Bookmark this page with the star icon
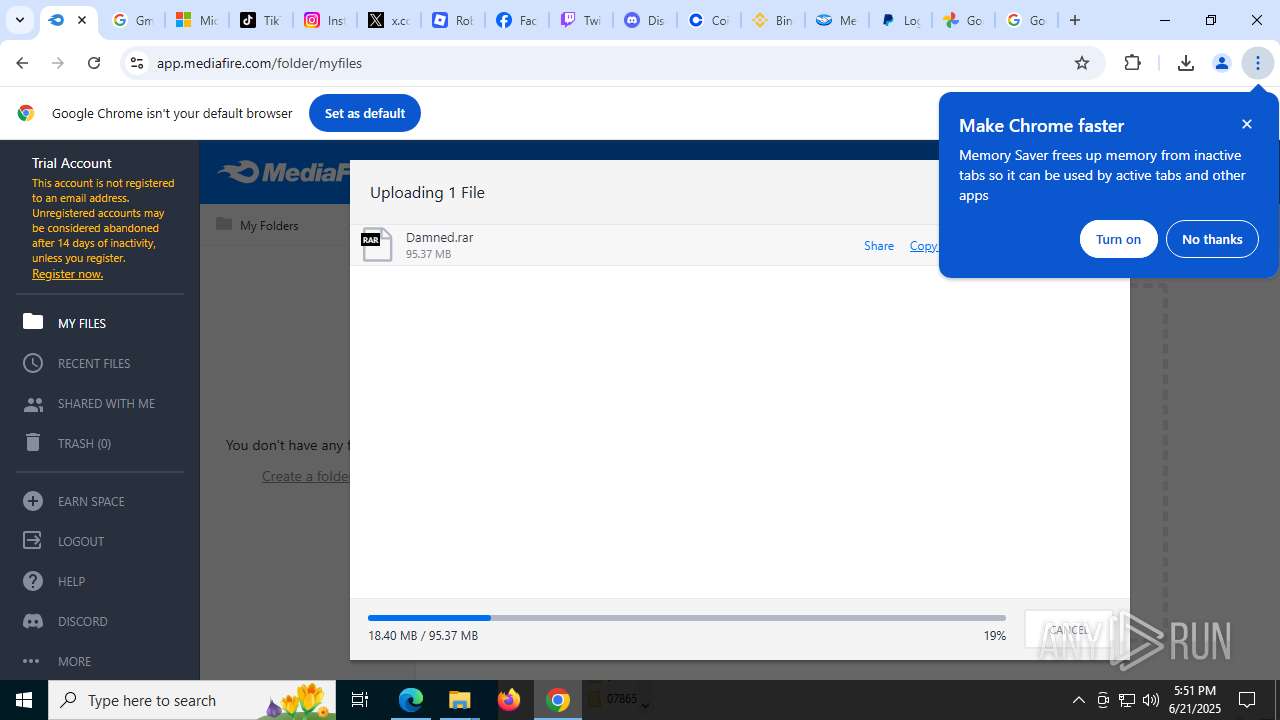 (x=1082, y=63)
